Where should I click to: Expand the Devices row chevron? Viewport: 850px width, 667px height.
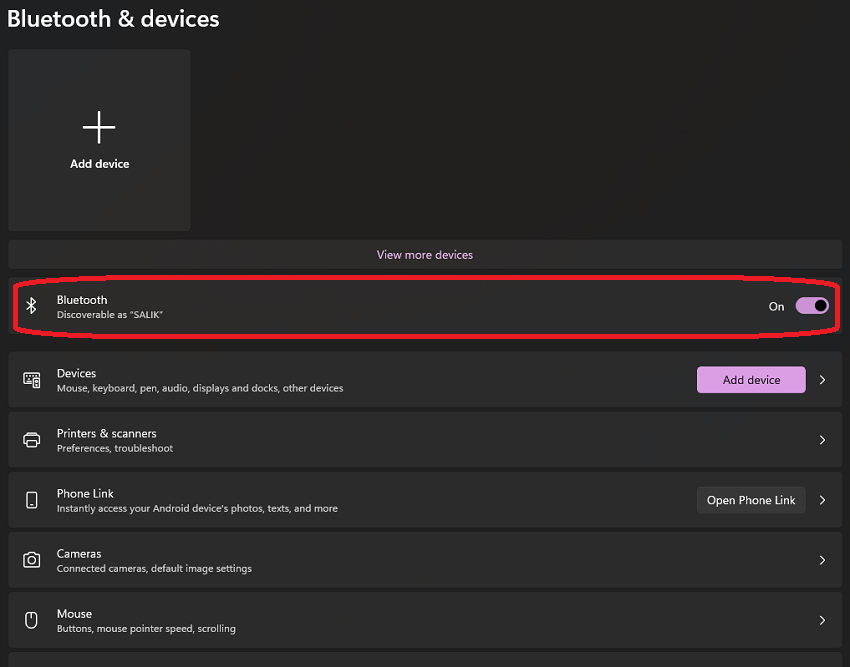point(822,380)
